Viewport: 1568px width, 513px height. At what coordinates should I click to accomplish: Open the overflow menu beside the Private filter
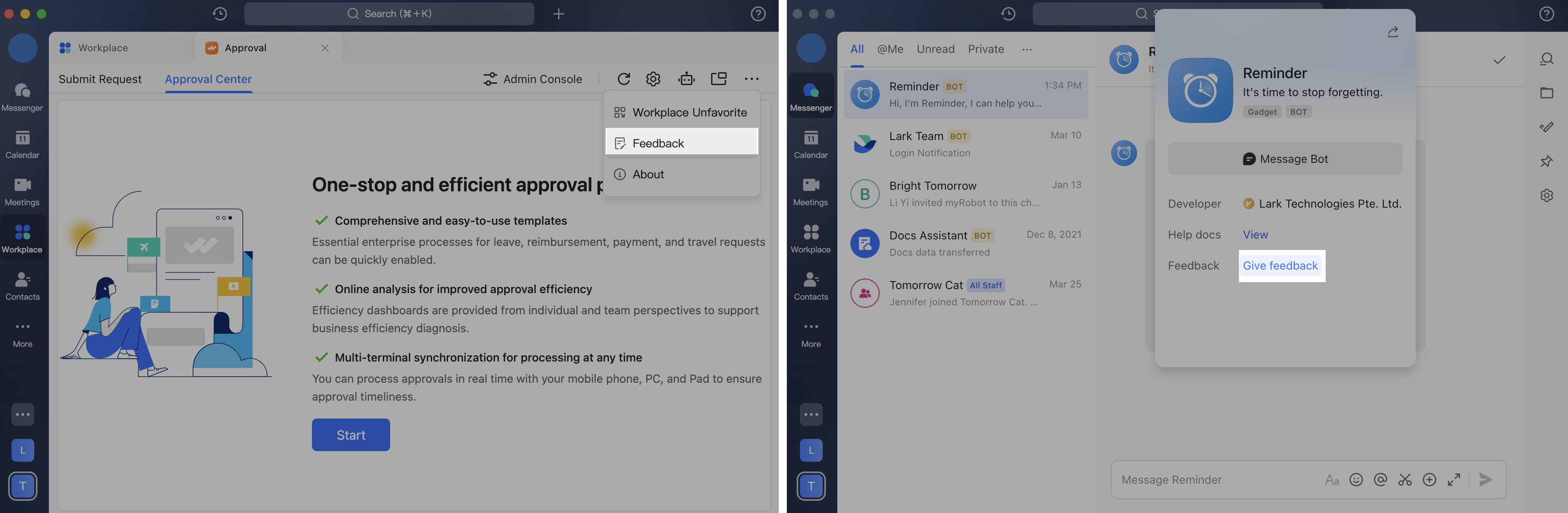pyautogui.click(x=1027, y=49)
